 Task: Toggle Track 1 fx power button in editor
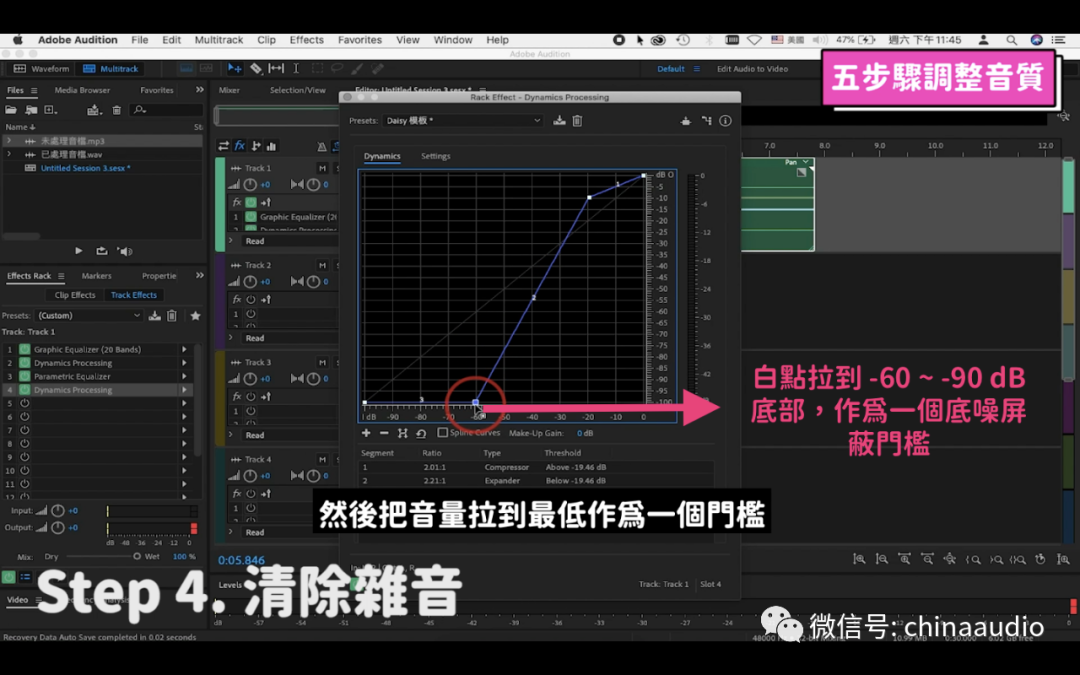(x=251, y=202)
